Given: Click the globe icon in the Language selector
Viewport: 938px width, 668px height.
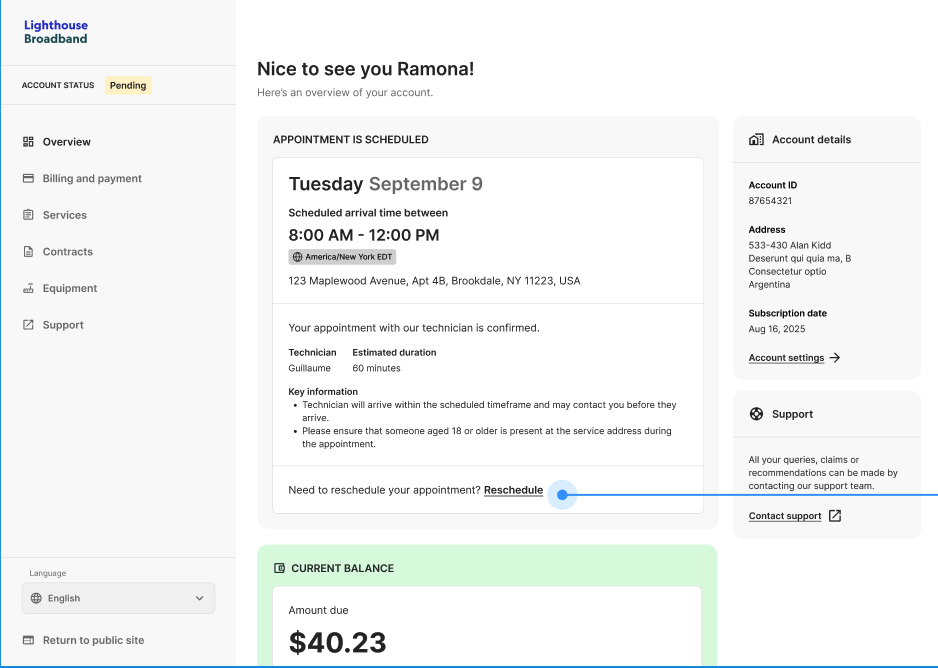Looking at the screenshot, I should pos(36,598).
